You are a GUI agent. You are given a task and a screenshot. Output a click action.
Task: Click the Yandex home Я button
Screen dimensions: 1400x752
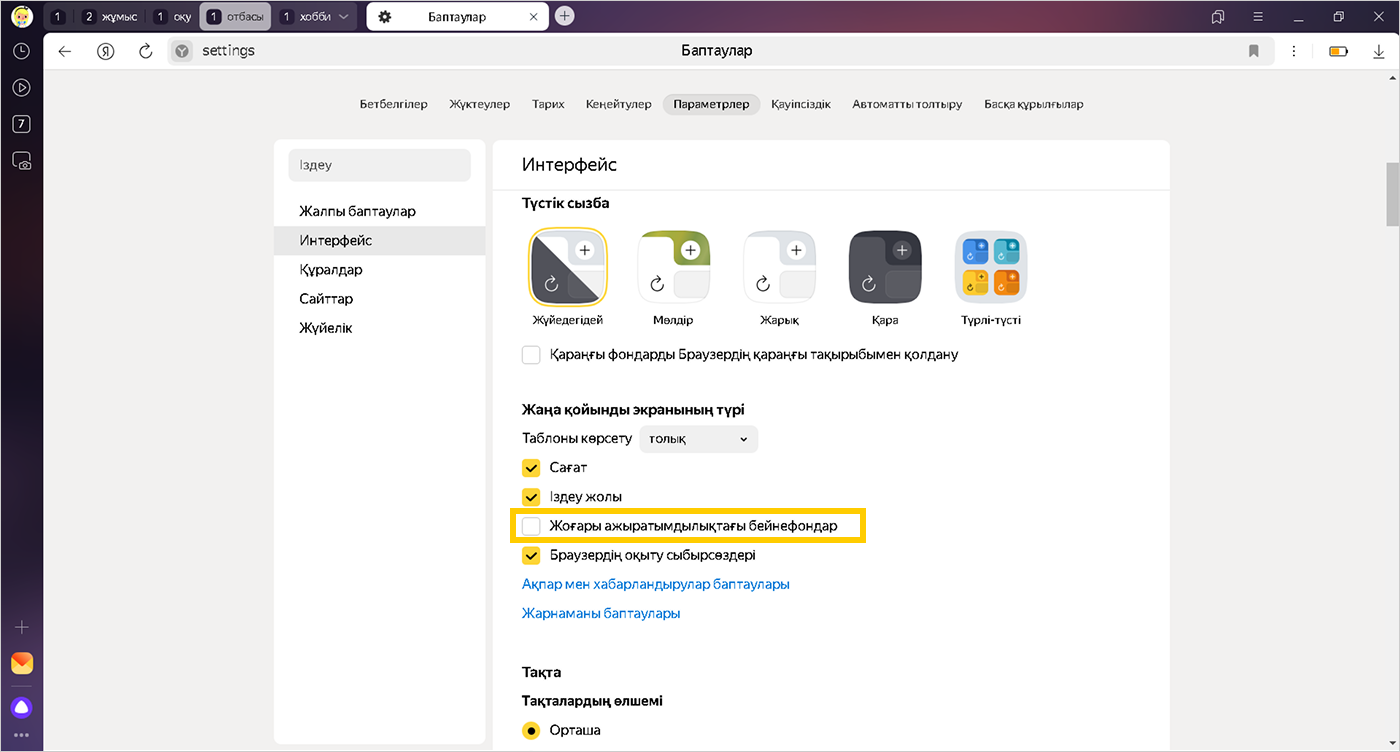105,51
